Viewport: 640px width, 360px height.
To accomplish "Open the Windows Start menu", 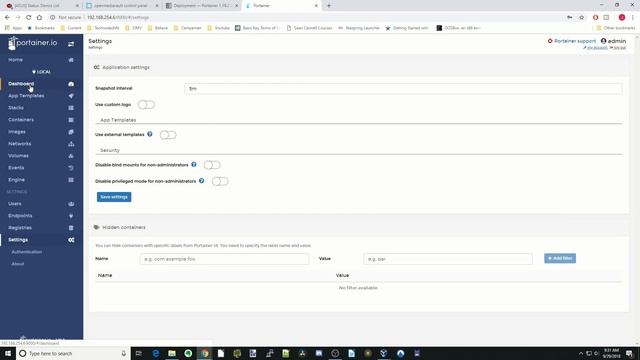I will pos(8,353).
